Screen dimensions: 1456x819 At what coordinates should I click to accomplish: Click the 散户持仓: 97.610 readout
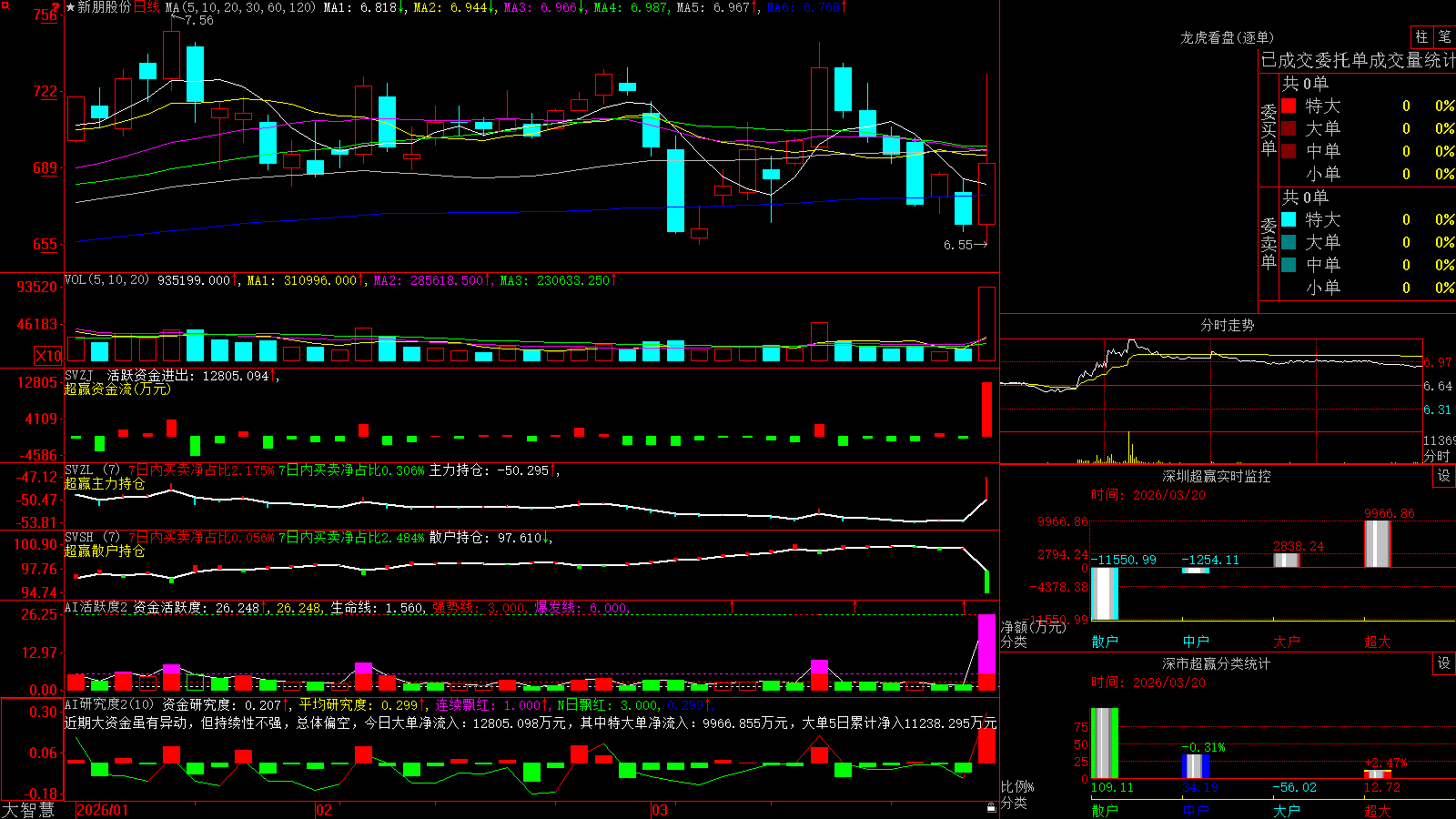486,537
